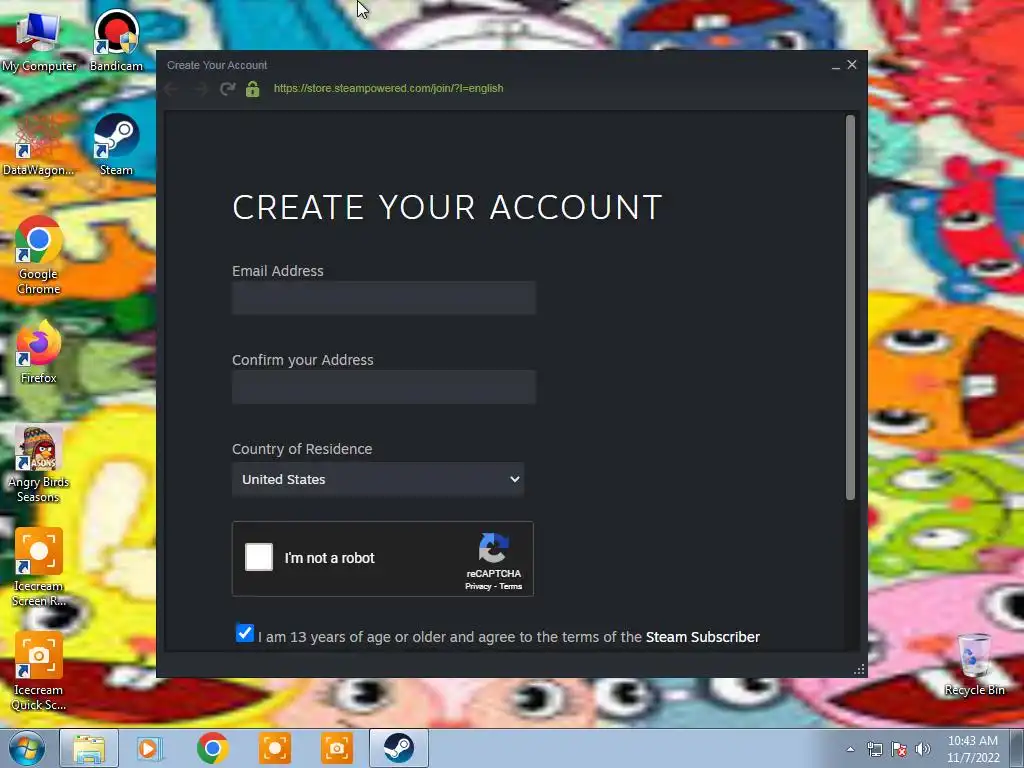
Task: Open the reCAPTCHA Privacy link
Action: [x=478, y=586]
